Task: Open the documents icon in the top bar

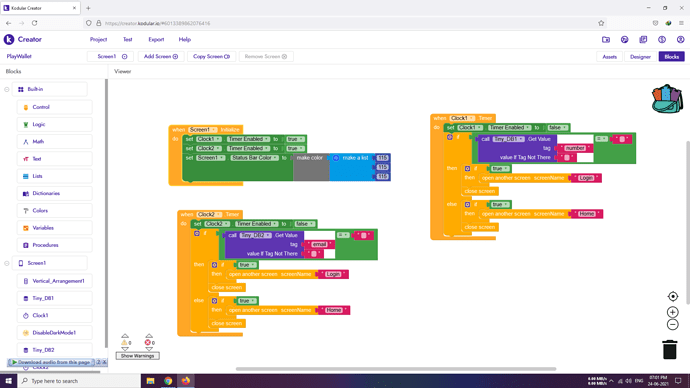Action: click(x=643, y=40)
